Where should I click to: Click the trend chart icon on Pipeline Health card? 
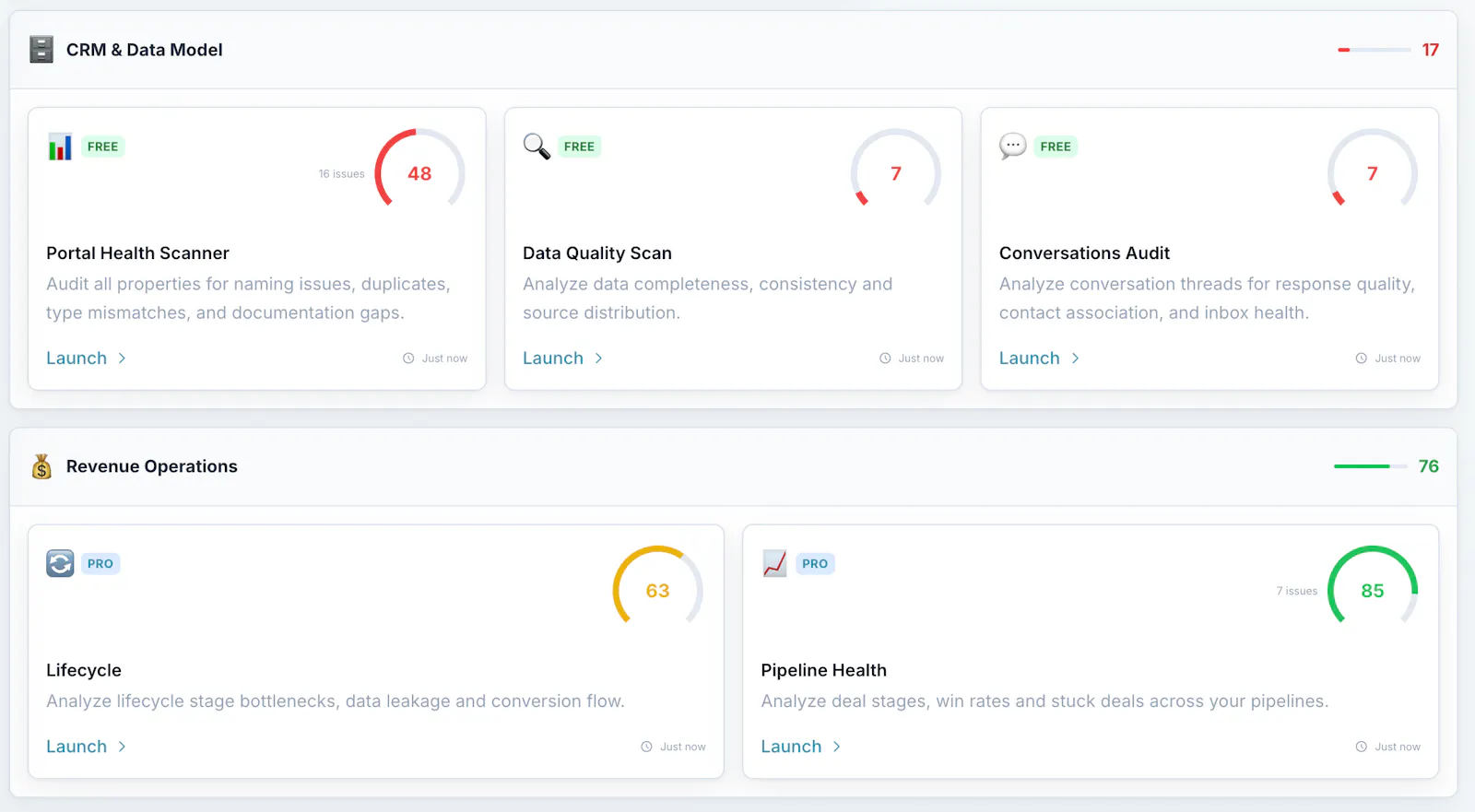[774, 563]
